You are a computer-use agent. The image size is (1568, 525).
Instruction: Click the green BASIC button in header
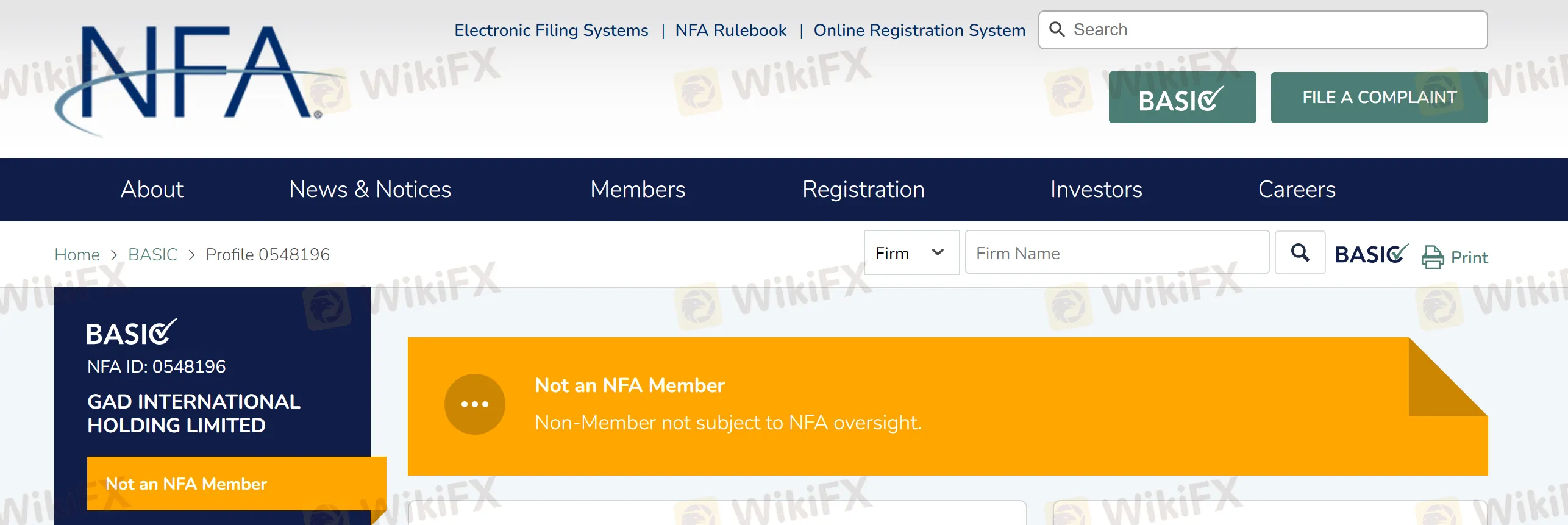[1181, 98]
